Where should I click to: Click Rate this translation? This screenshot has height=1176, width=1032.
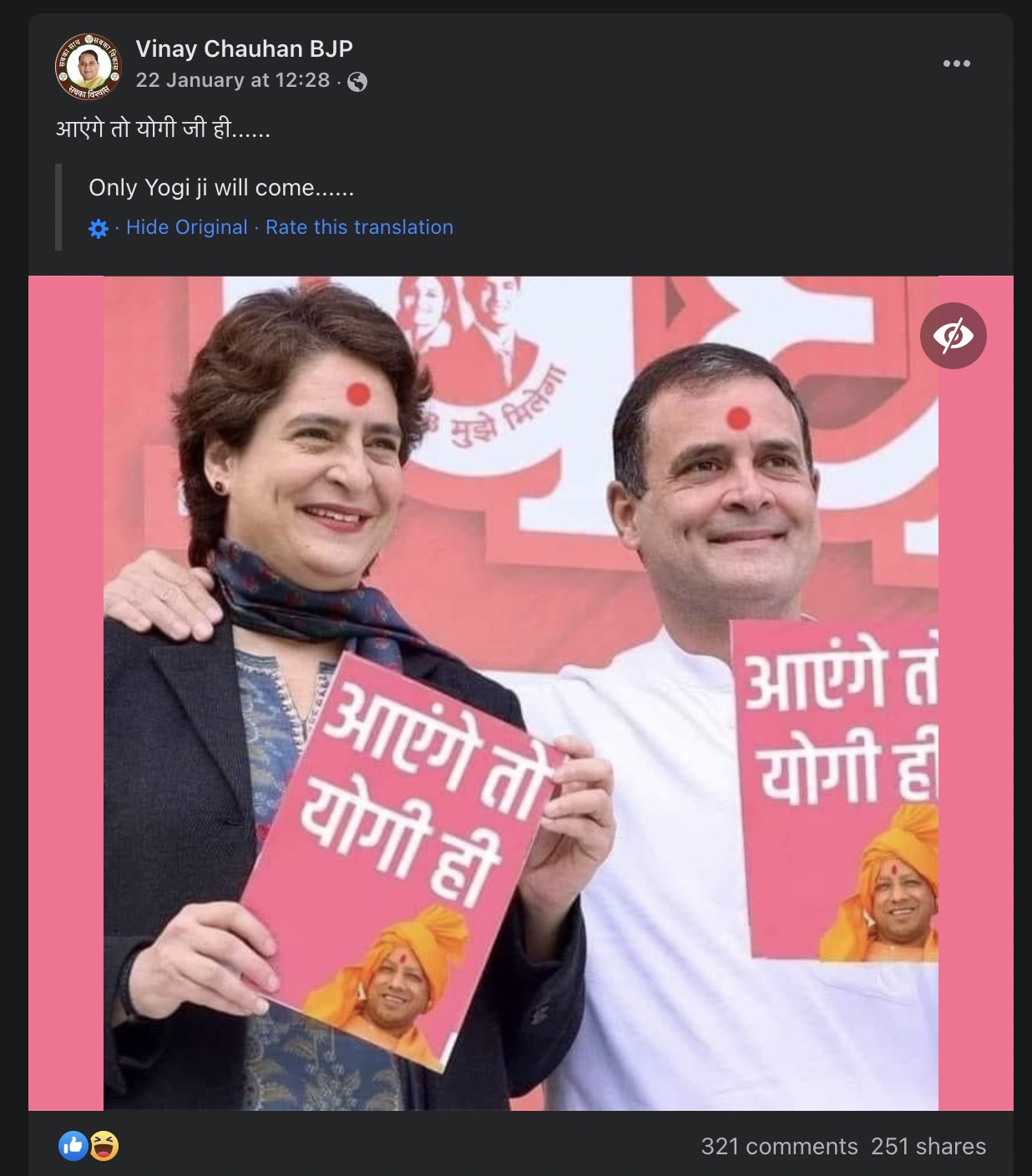pyautogui.click(x=360, y=227)
